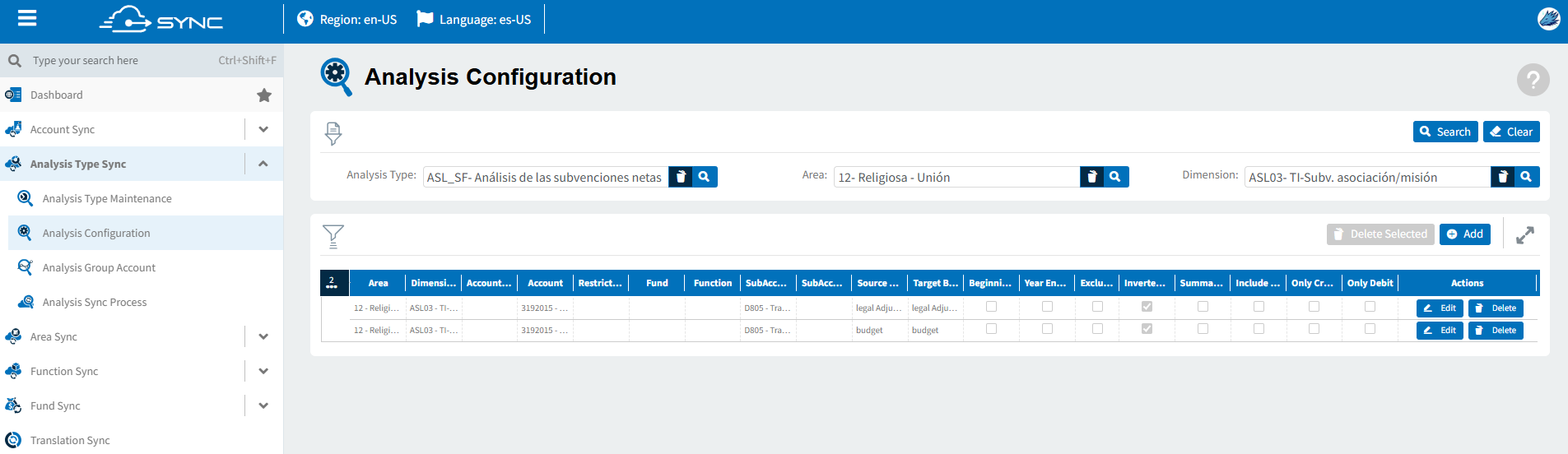Click Region: en-US selector
Screen dimensions: 1568x454
pos(347,19)
